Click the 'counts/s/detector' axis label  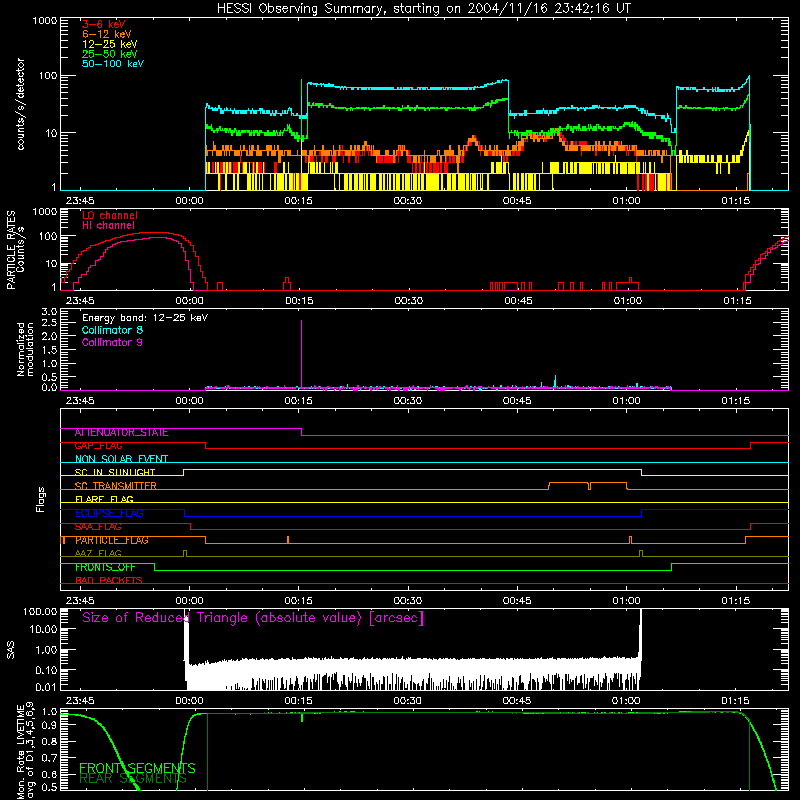point(20,104)
